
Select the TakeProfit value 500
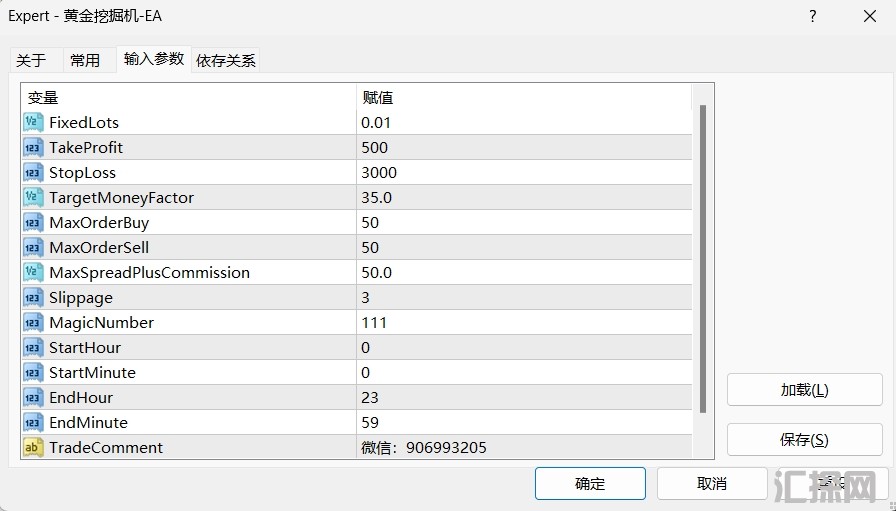(x=375, y=147)
